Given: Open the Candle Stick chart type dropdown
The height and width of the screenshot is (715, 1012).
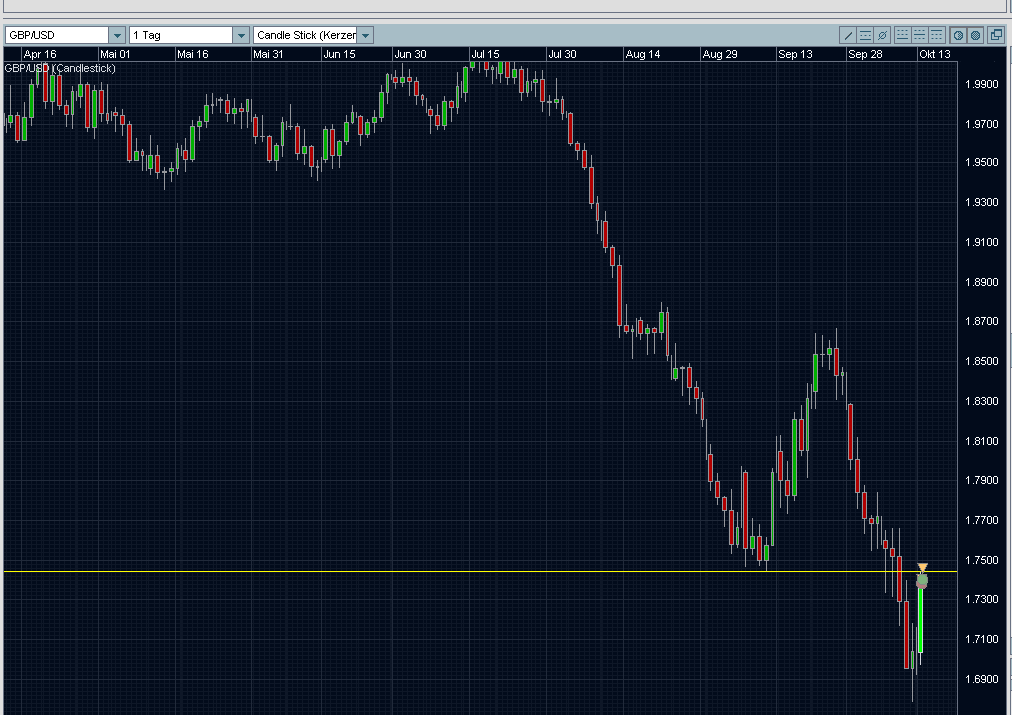Looking at the screenshot, I should point(366,36).
